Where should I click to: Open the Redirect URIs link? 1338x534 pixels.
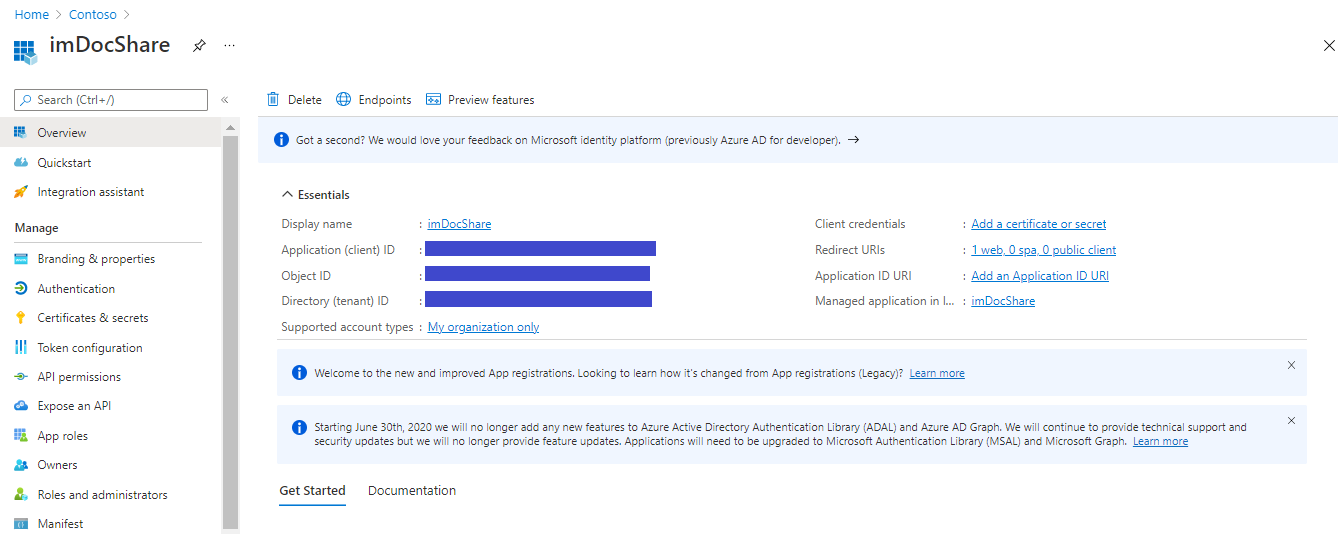pyautogui.click(x=1044, y=250)
